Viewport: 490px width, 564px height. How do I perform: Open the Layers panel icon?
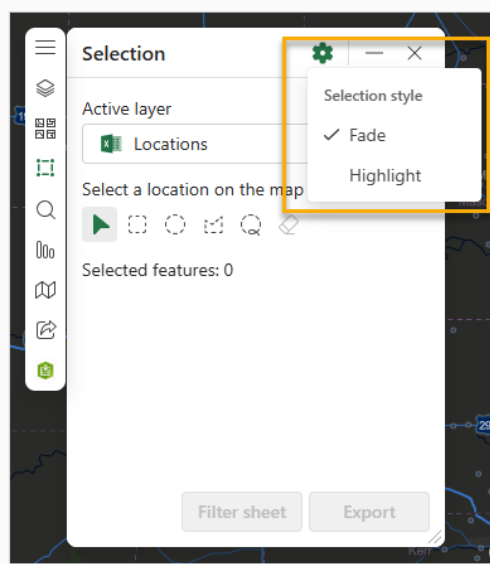[45, 88]
